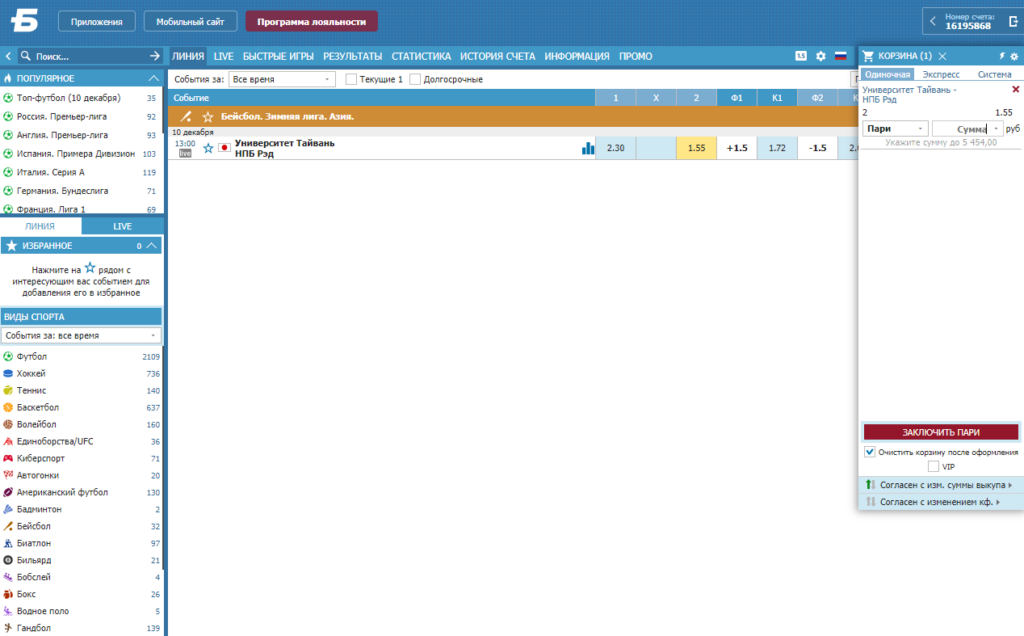Click the Russian flag language icon
This screenshot has height=636, width=1024.
click(x=840, y=56)
